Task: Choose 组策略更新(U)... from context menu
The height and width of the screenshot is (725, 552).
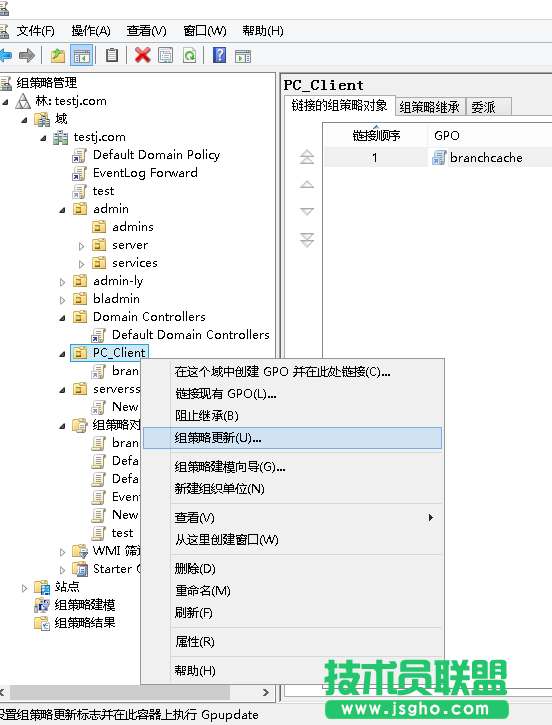Action: point(292,438)
